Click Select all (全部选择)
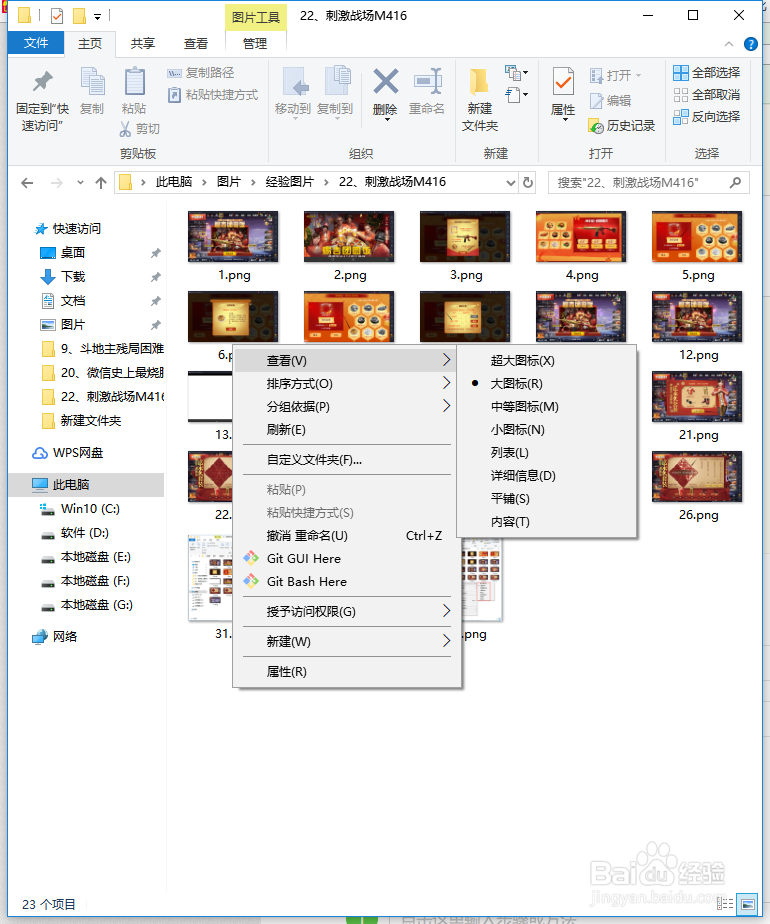The width and height of the screenshot is (770, 924). [x=706, y=72]
